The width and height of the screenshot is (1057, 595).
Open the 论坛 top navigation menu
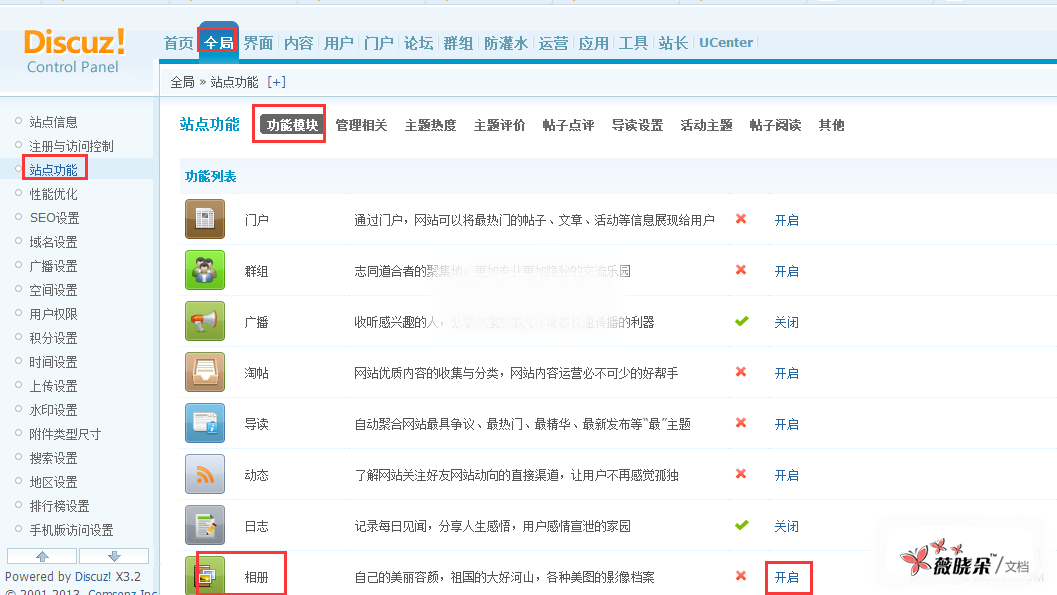pyautogui.click(x=418, y=43)
